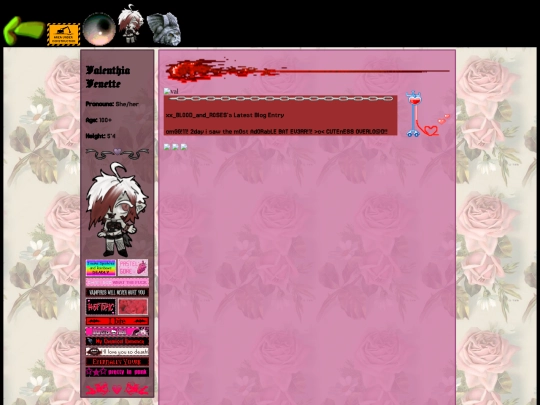Click the Pastel Gore badge
The image size is (540, 405).
point(133,268)
